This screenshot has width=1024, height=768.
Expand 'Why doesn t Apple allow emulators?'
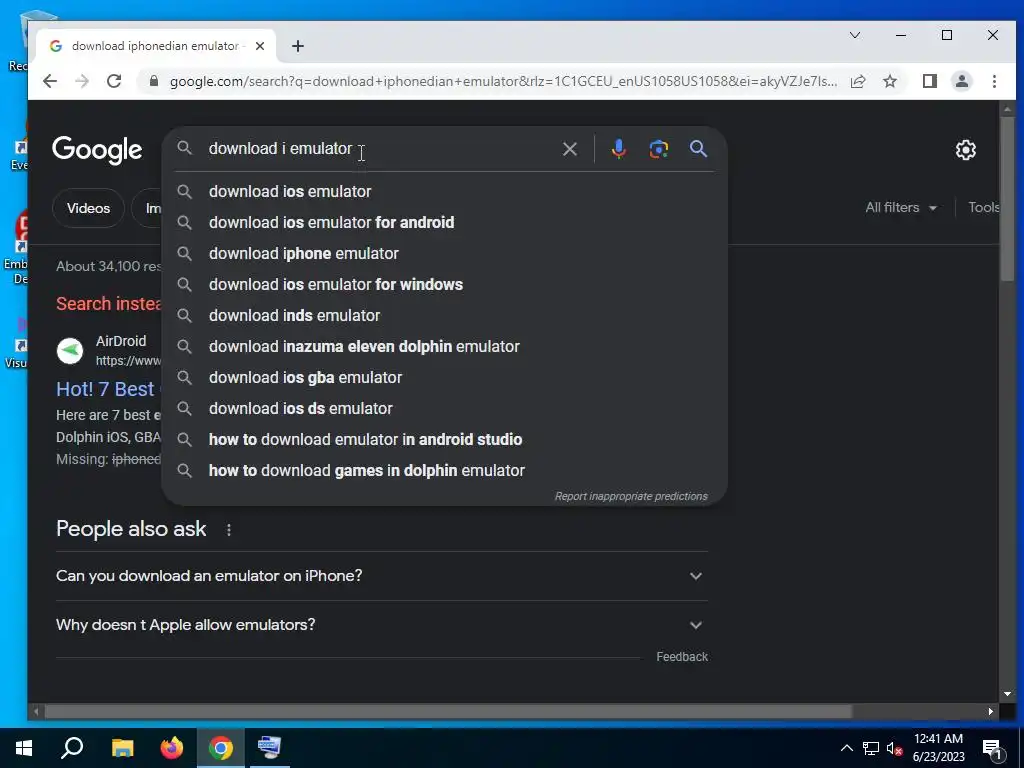[x=381, y=625]
